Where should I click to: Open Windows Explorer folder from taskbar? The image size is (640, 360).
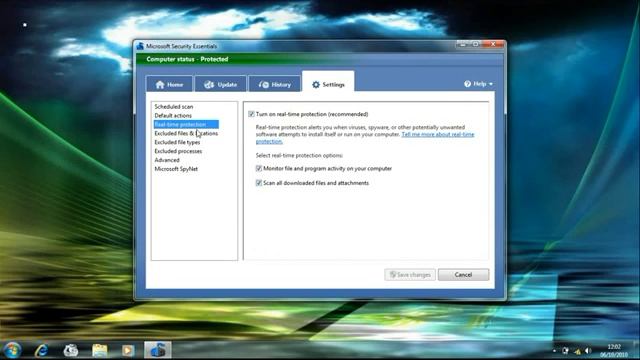[100, 350]
